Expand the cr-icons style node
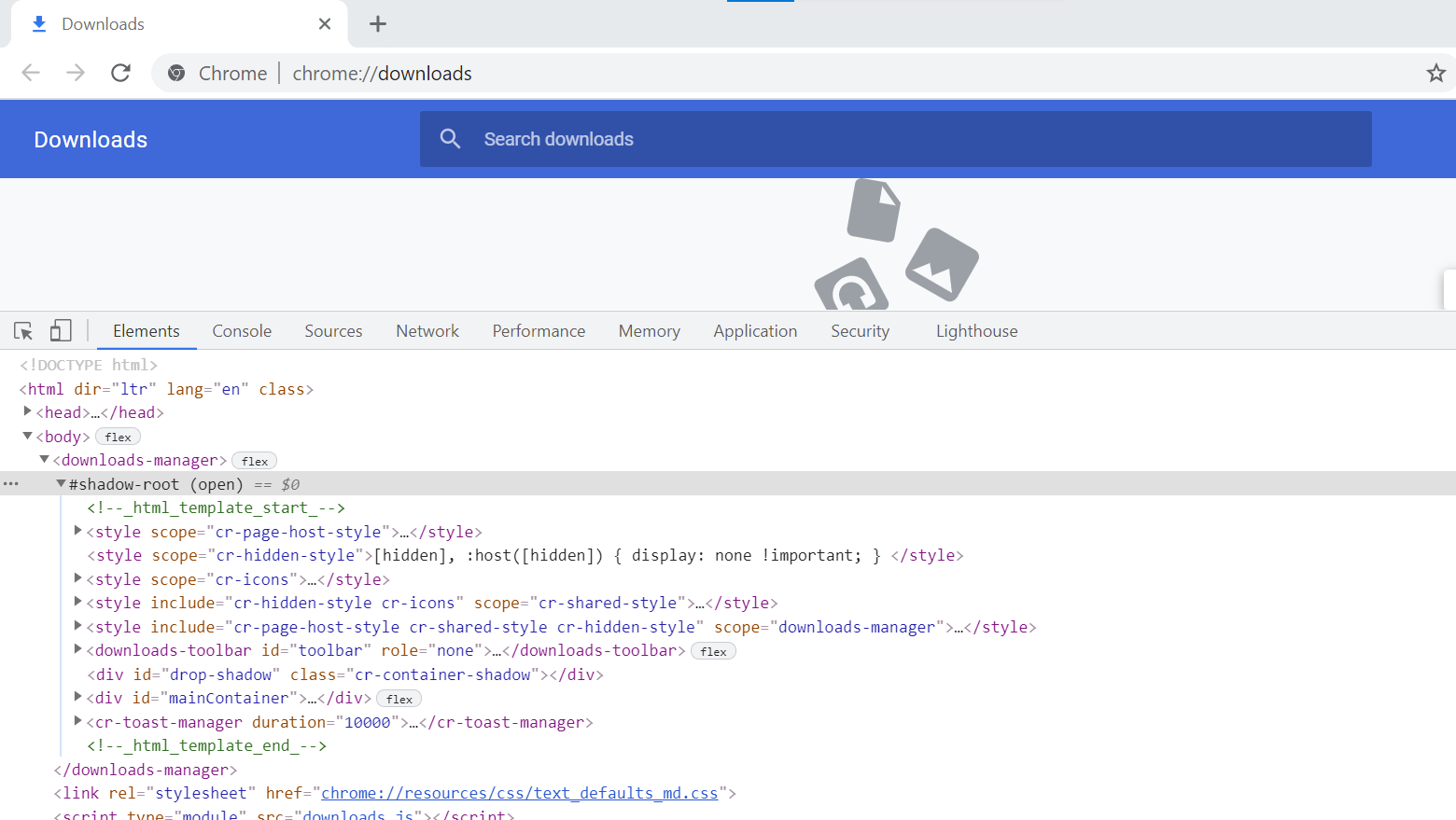The width and height of the screenshot is (1456, 820). [x=77, y=578]
